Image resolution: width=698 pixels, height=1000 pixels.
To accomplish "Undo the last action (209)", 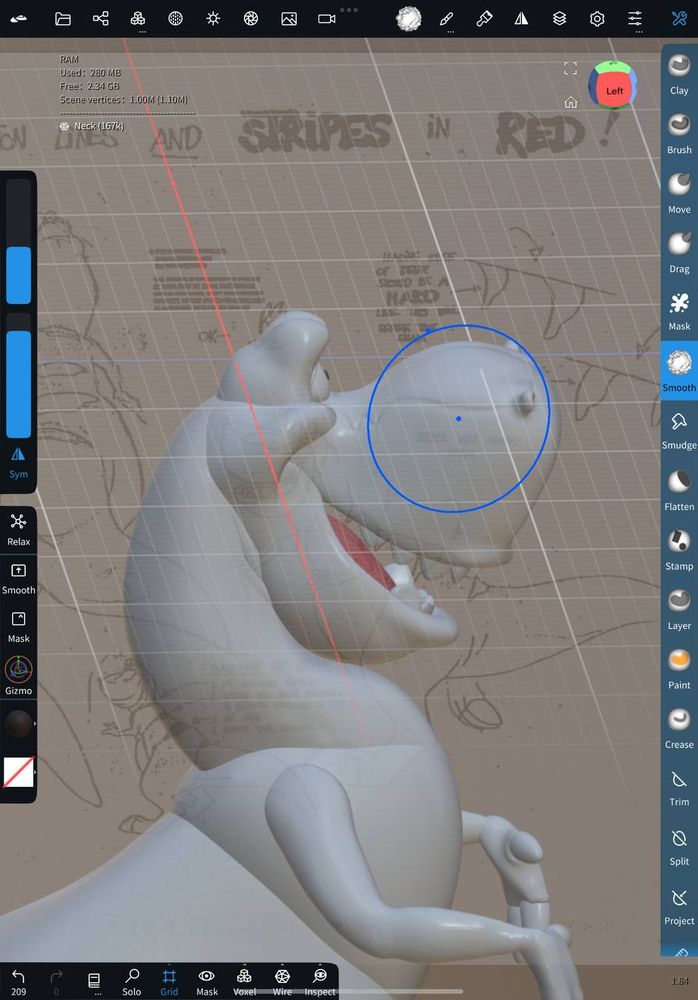I will tap(19, 982).
